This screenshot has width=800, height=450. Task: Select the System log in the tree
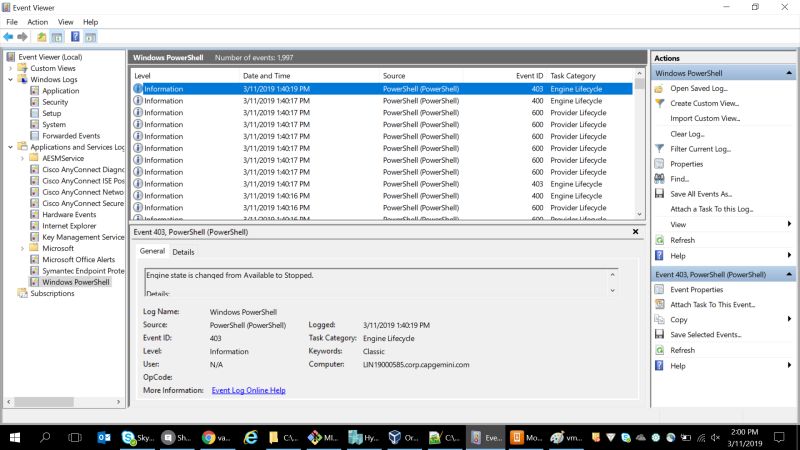pyautogui.click(x=54, y=124)
